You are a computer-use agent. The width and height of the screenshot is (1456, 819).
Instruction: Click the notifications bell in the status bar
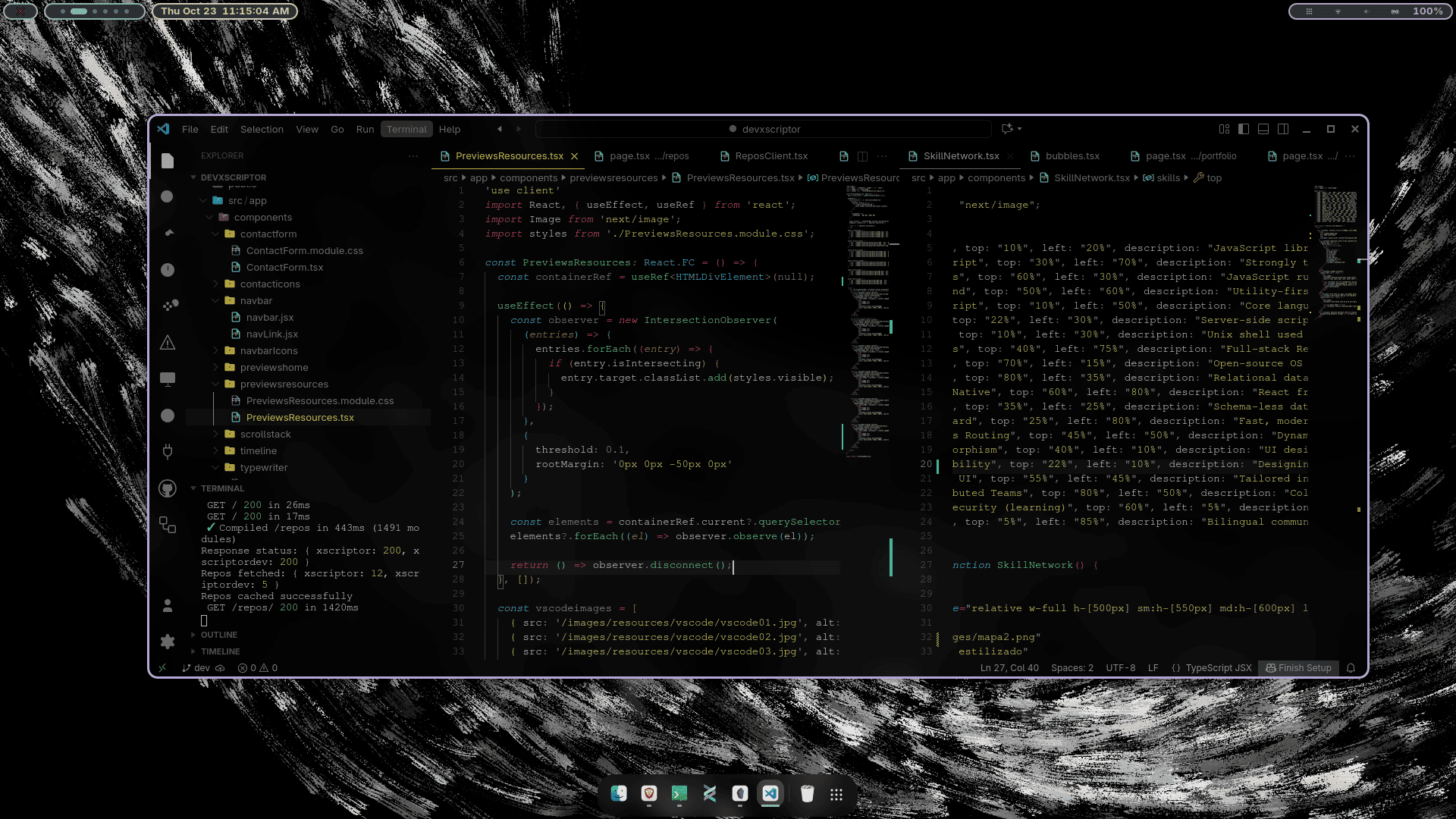pyautogui.click(x=1352, y=668)
